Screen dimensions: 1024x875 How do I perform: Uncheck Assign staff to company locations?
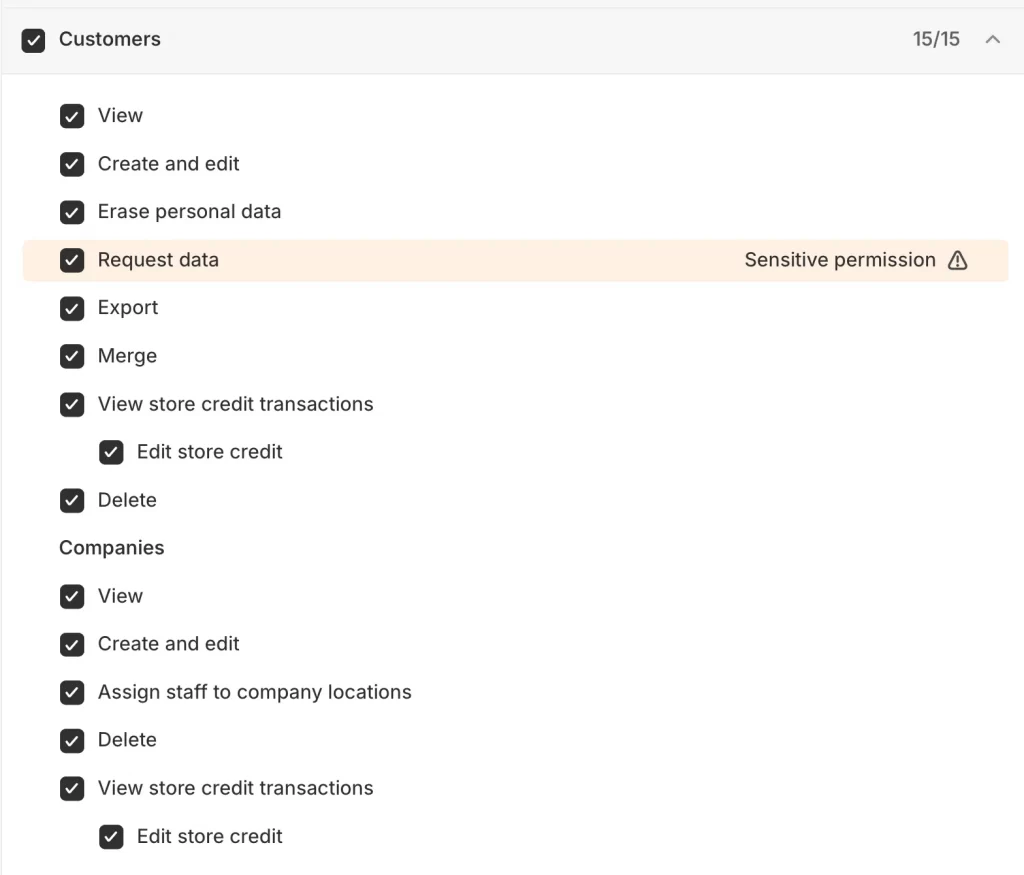coord(72,692)
